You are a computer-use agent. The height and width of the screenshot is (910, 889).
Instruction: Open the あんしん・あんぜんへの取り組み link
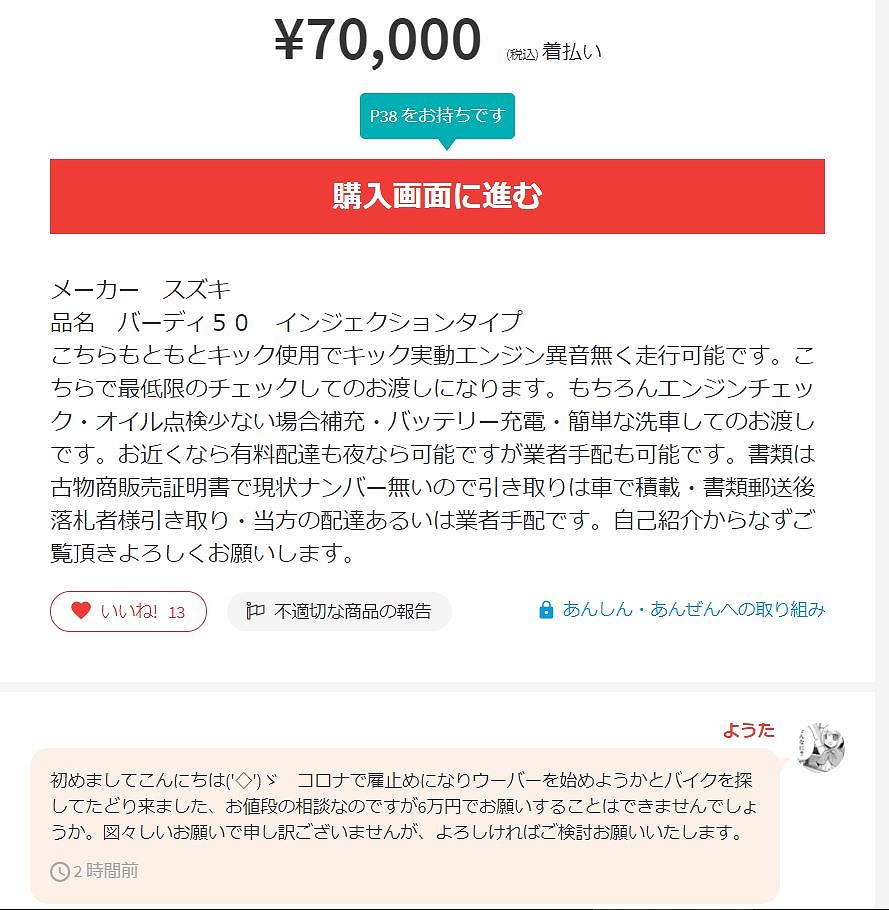(693, 609)
